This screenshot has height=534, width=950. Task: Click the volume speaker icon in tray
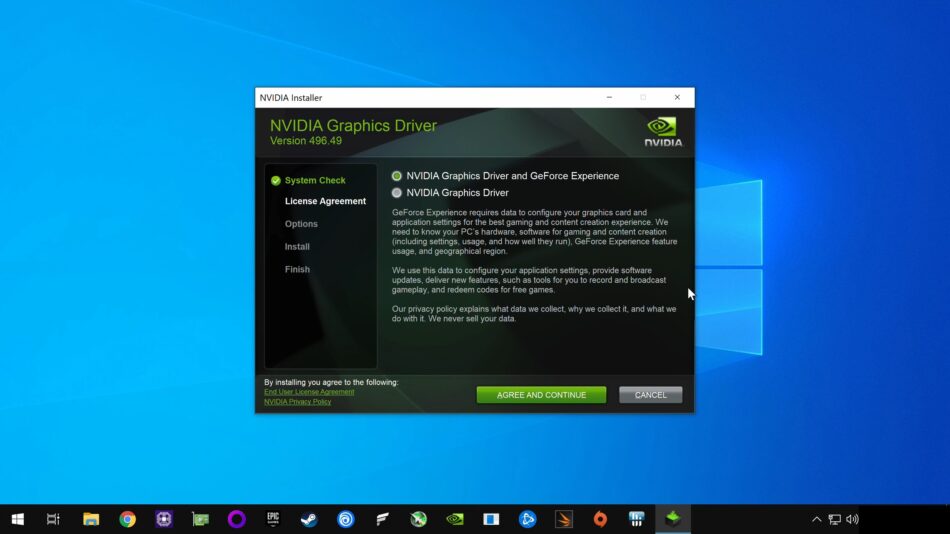pyautogui.click(x=852, y=519)
